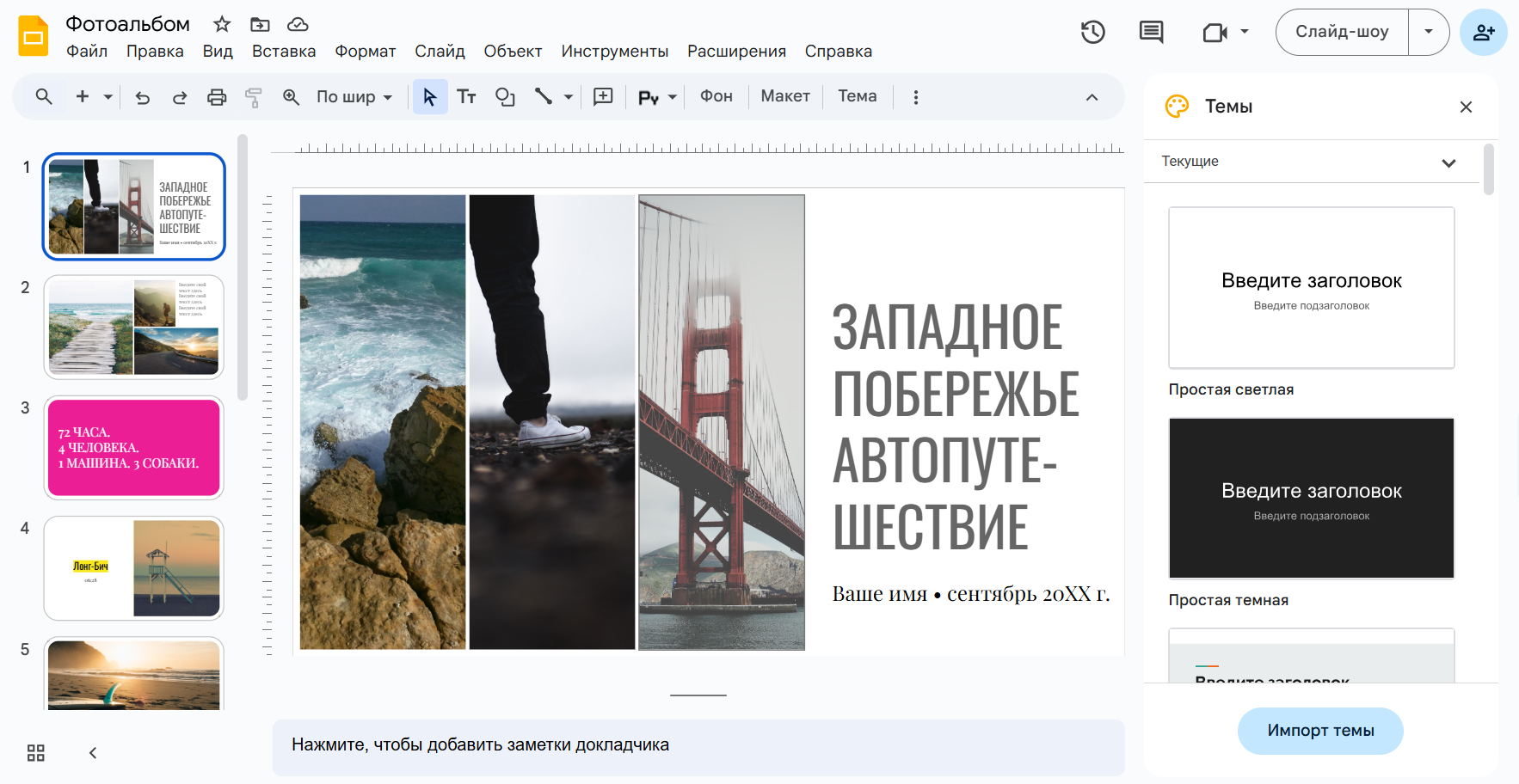Open the По шир zoom dropdown
Screen dimensions: 1519x784
click(354, 97)
